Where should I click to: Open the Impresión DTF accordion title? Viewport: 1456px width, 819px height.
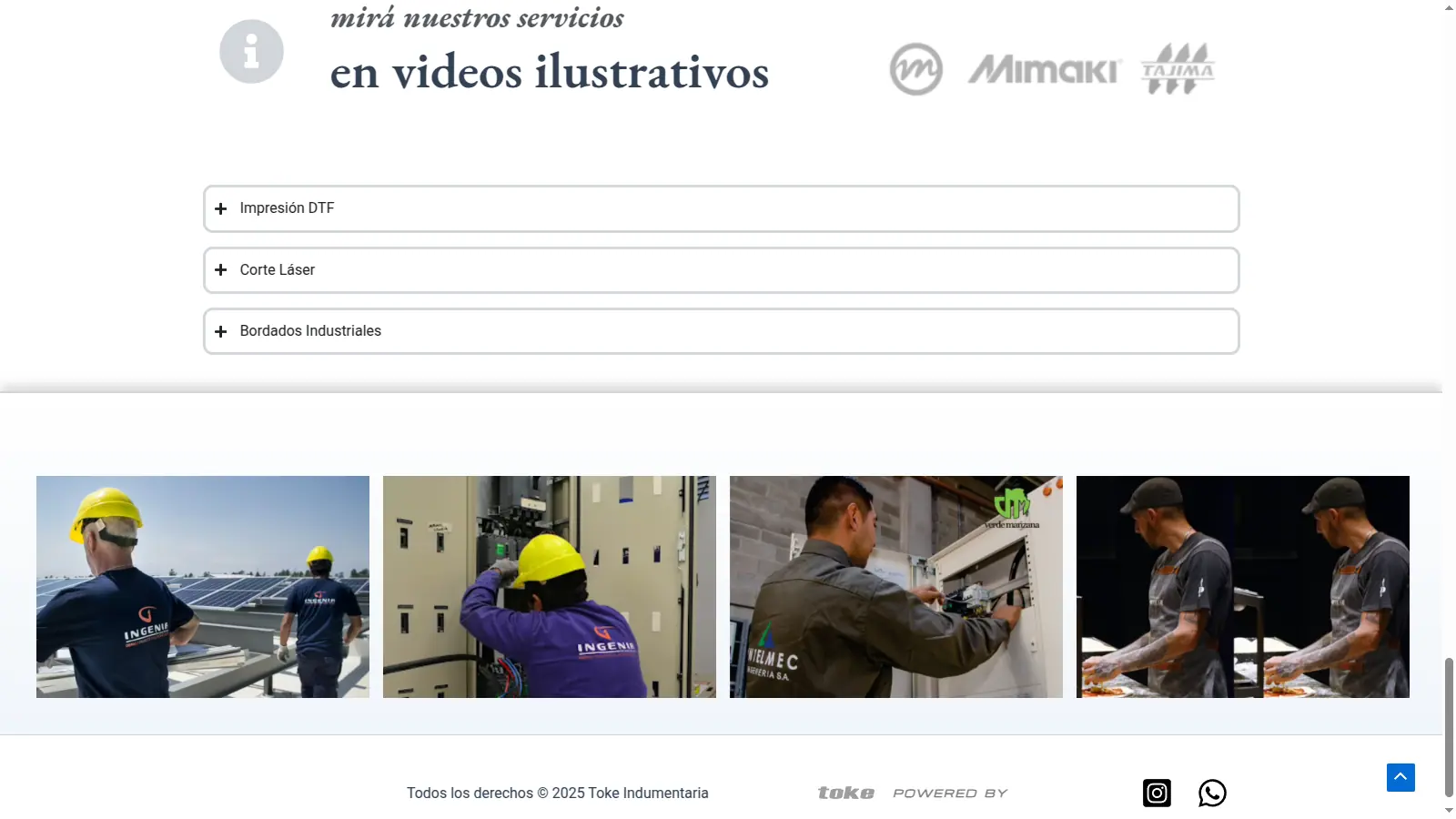pos(287,208)
